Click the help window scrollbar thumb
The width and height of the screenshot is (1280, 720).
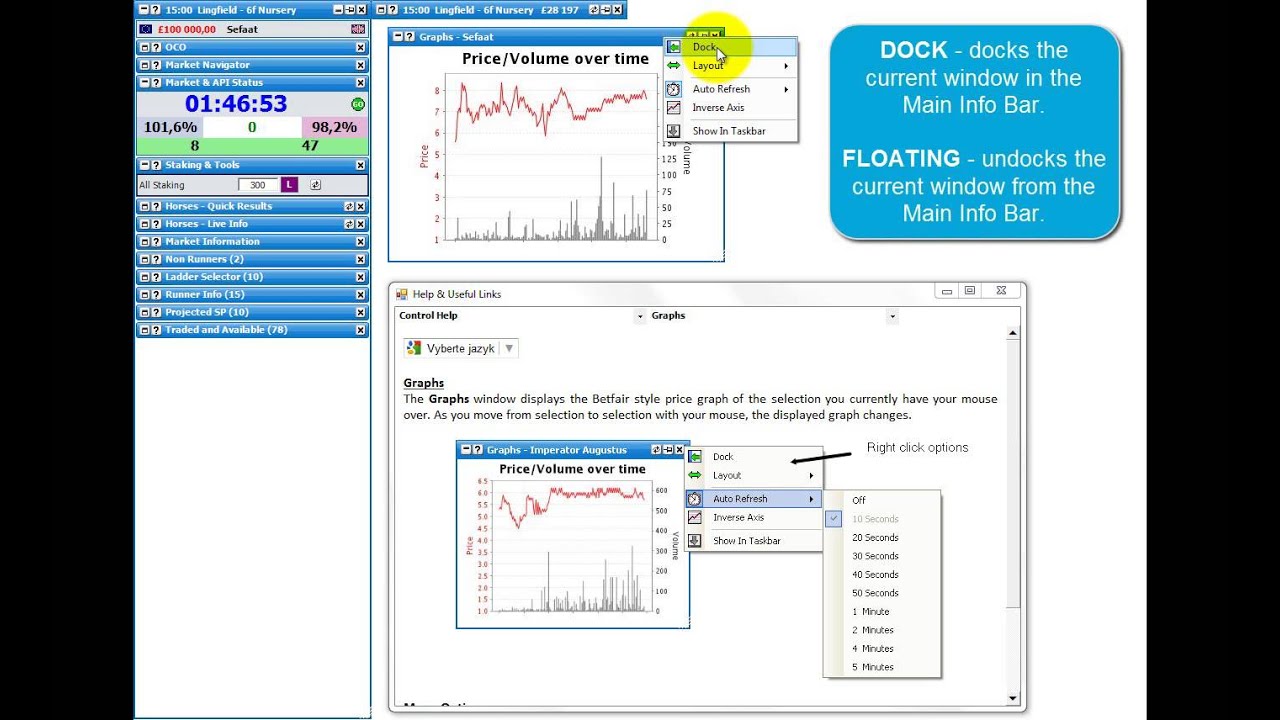tap(1012, 475)
